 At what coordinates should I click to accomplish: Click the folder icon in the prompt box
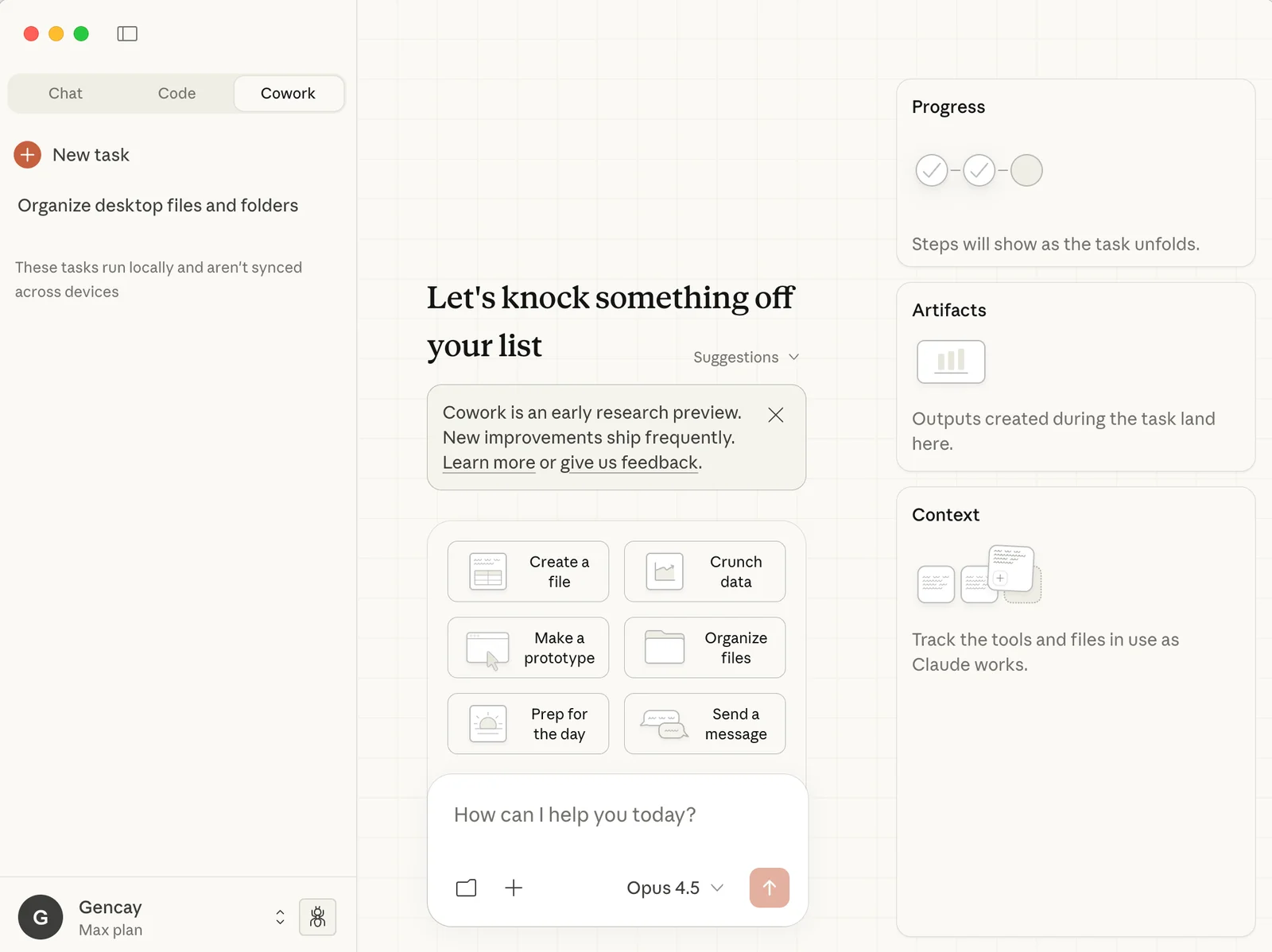coord(467,888)
